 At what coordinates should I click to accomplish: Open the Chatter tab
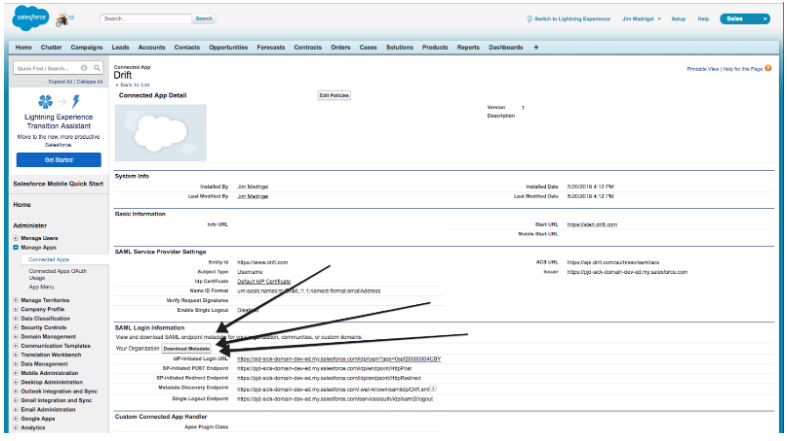[x=51, y=47]
